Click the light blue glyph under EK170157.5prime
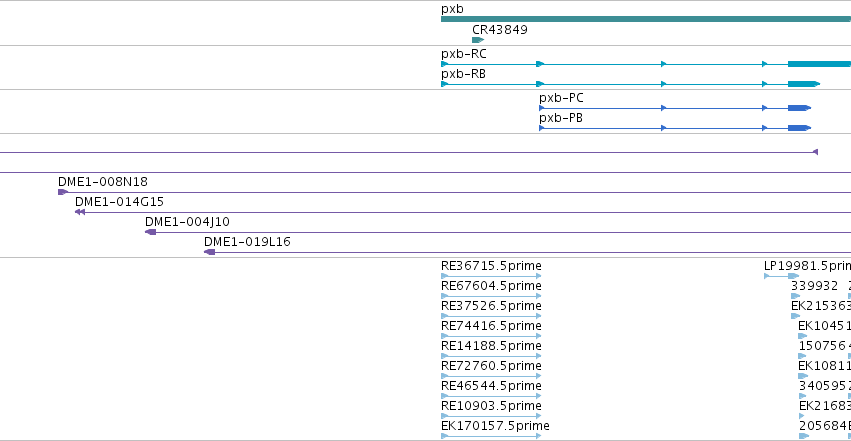The image size is (851, 441). pyautogui.click(x=491, y=436)
